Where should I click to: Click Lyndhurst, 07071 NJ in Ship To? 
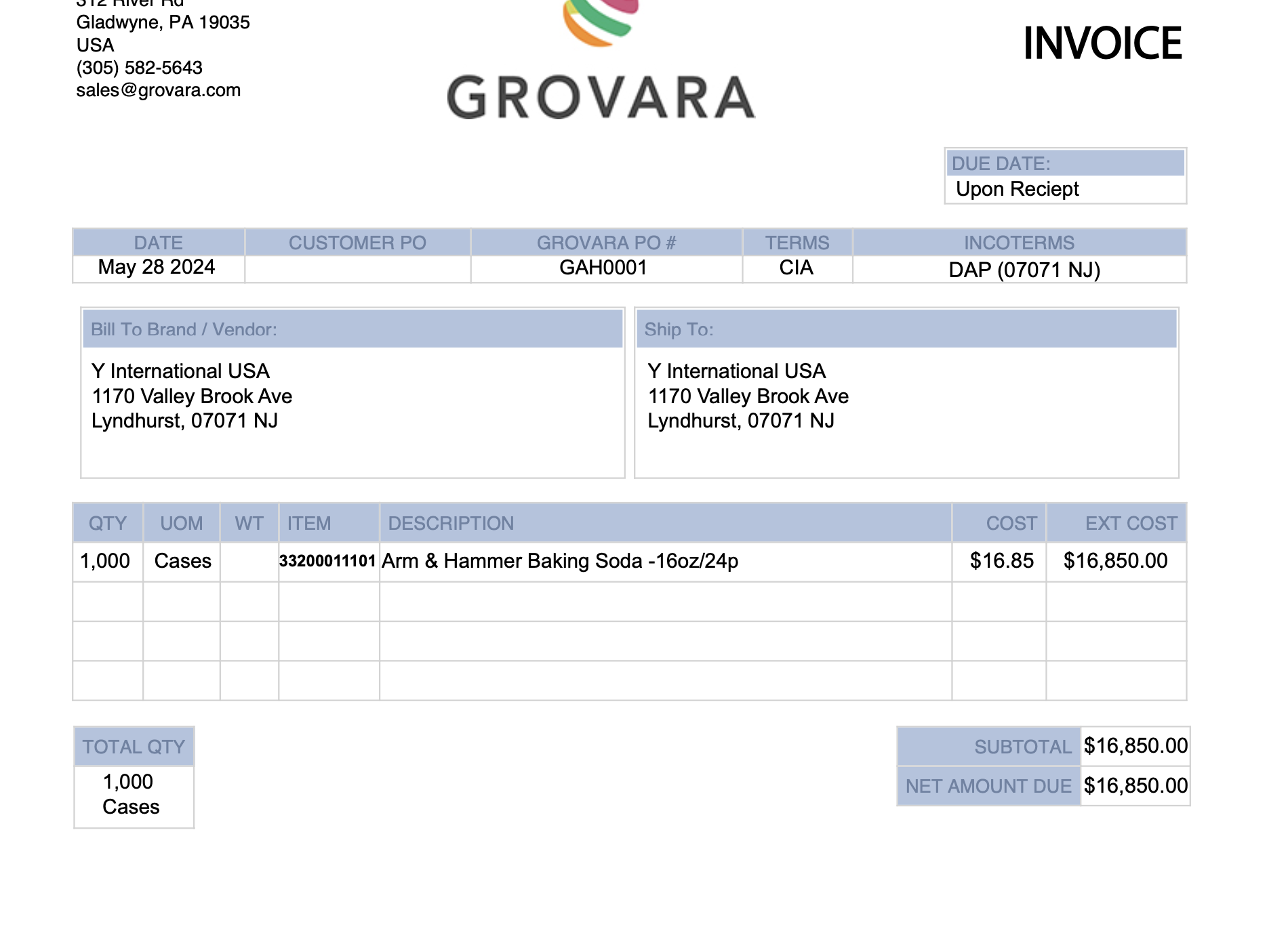(x=740, y=421)
